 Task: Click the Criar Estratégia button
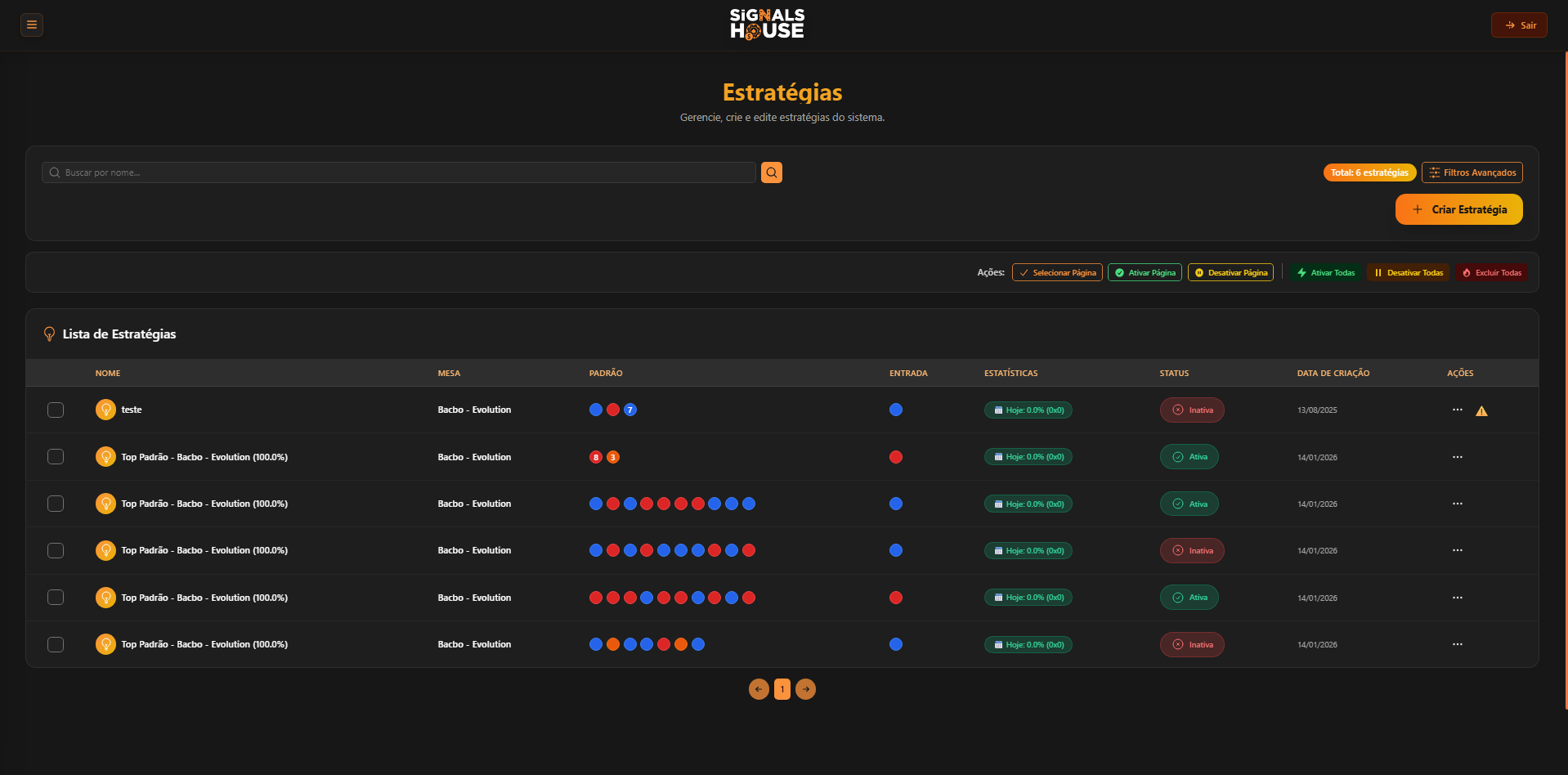[1458, 209]
